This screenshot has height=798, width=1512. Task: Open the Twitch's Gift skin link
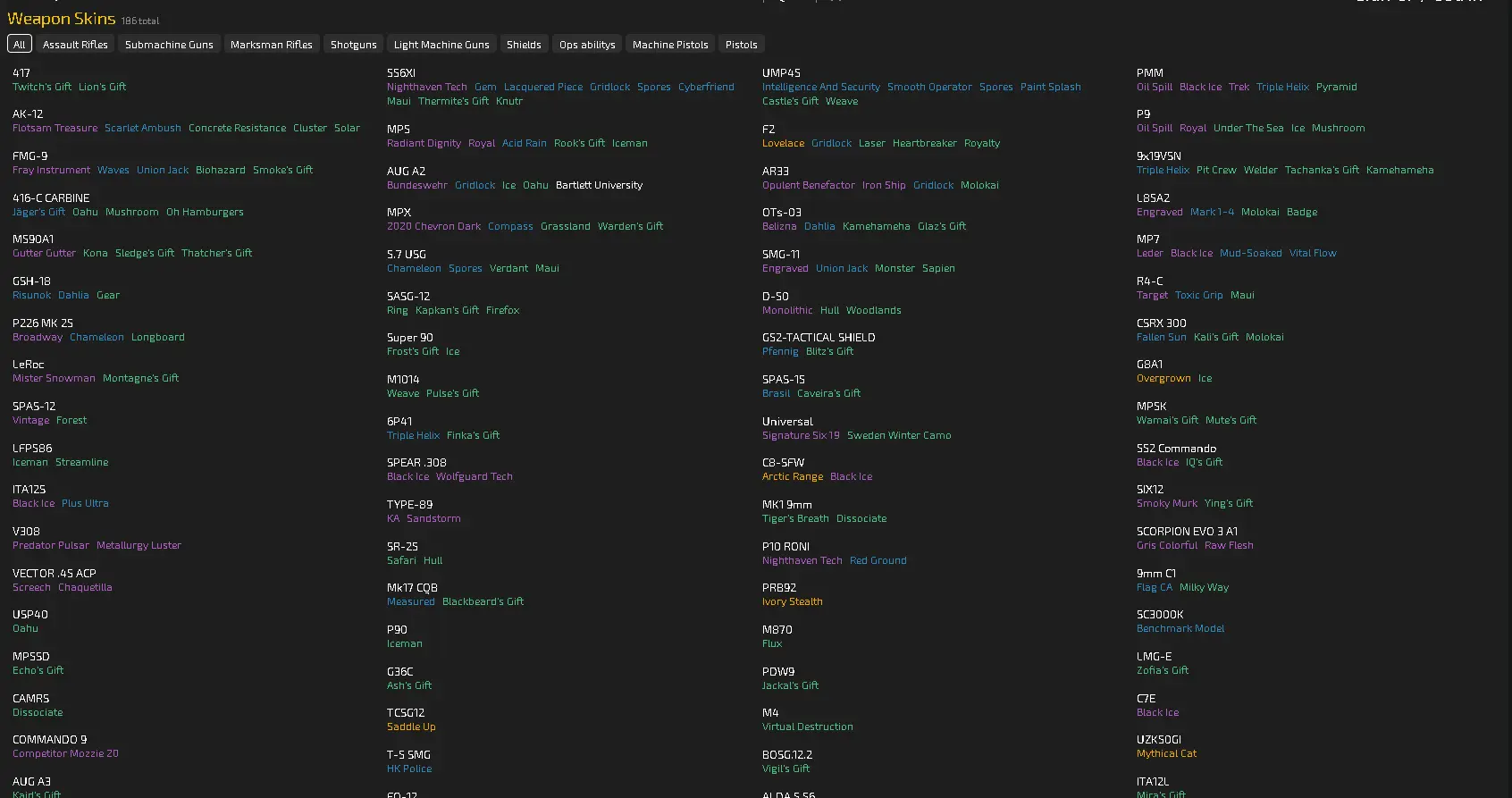[42, 87]
